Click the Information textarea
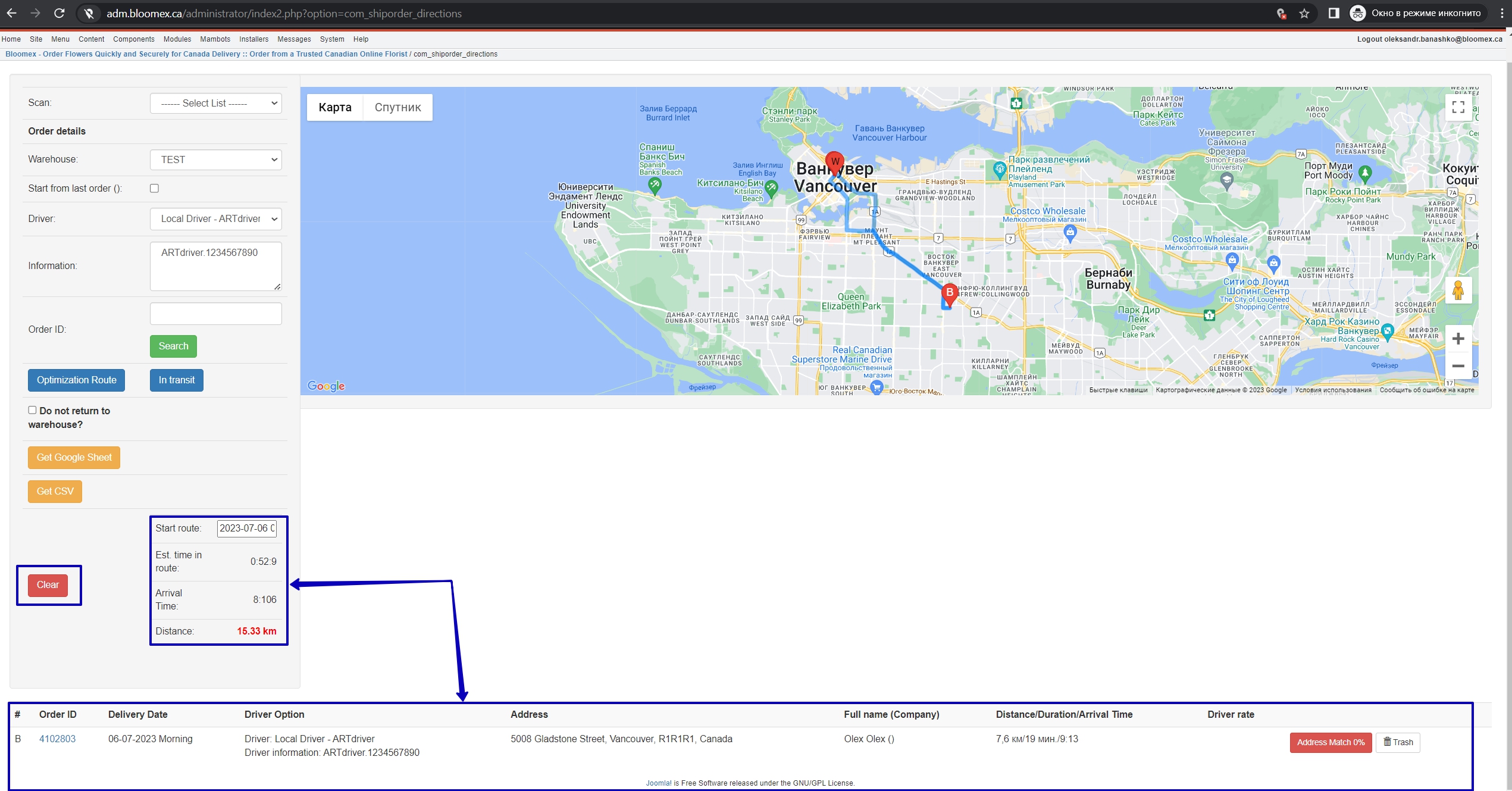Viewport: 1512px width, 791px height. click(x=215, y=266)
